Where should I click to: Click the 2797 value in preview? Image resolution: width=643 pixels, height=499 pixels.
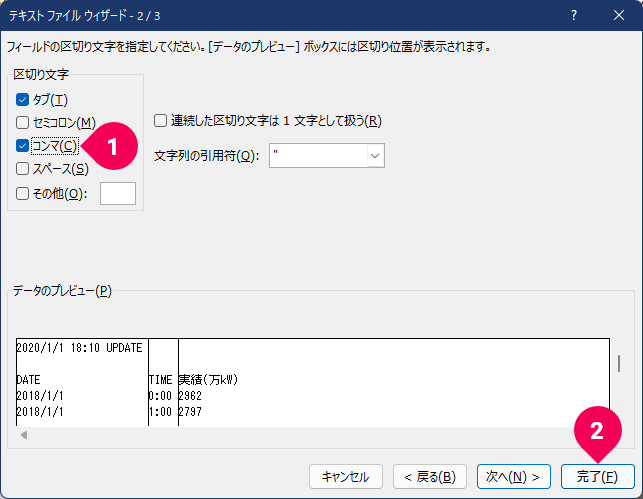190,412
